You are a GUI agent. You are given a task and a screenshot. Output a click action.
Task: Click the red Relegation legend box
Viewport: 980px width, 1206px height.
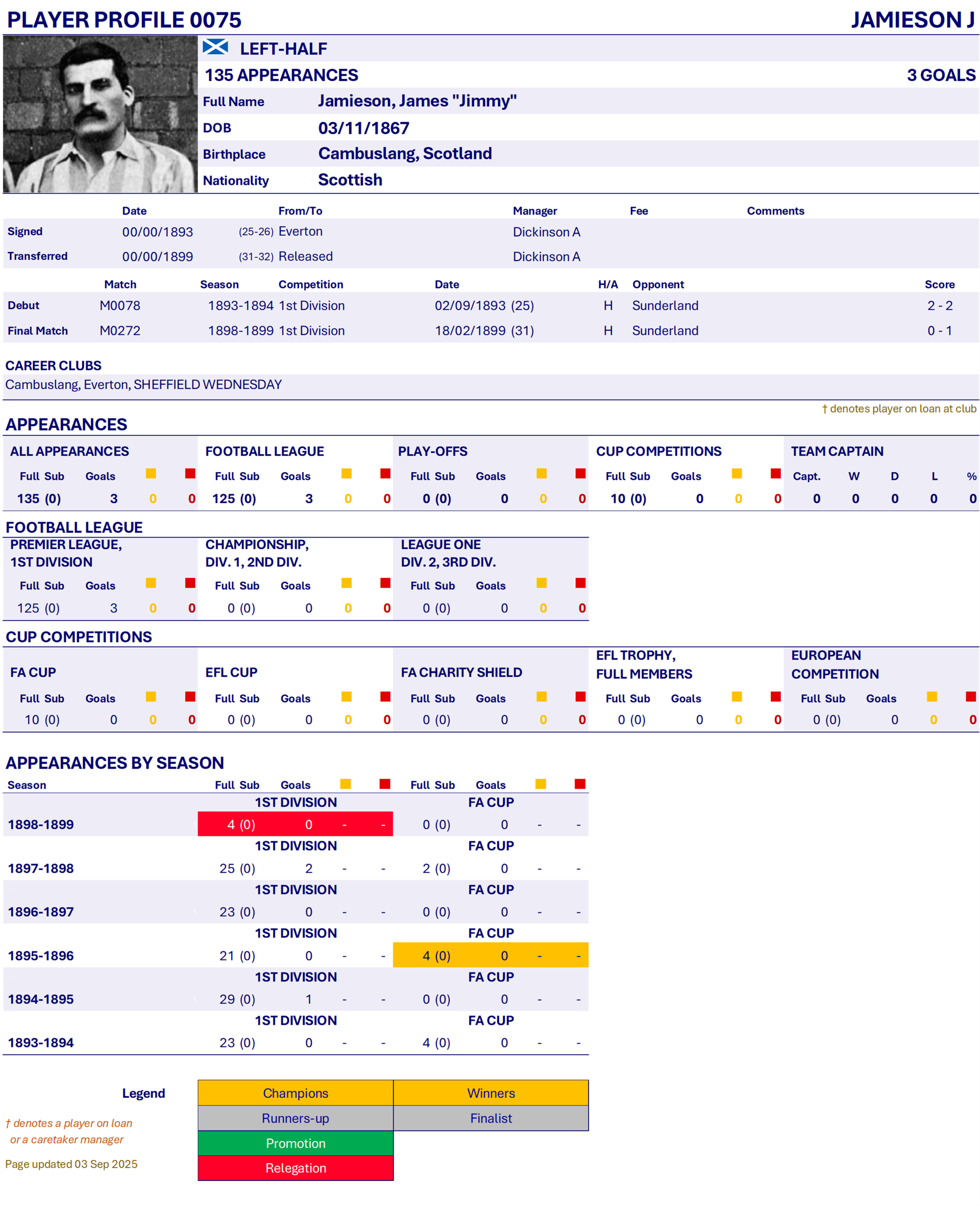pyautogui.click(x=295, y=1168)
